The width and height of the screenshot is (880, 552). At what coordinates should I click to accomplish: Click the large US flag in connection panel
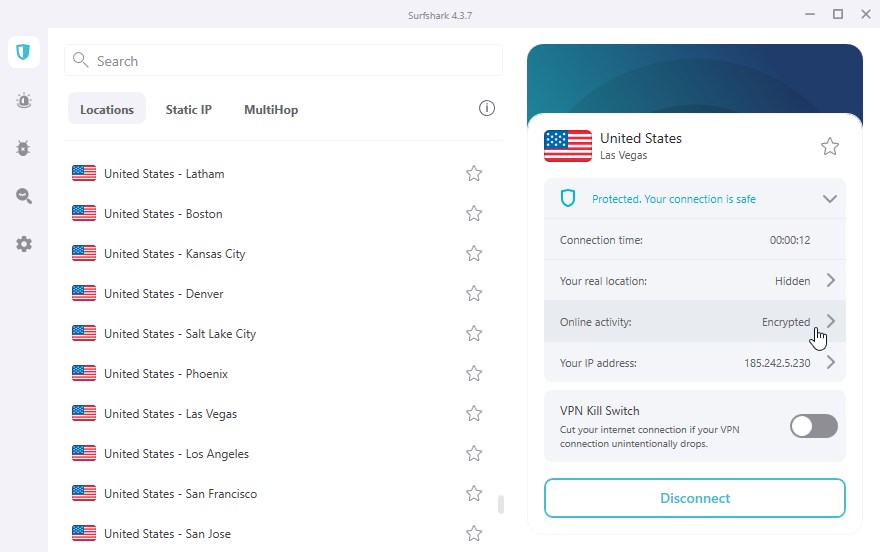coord(568,146)
